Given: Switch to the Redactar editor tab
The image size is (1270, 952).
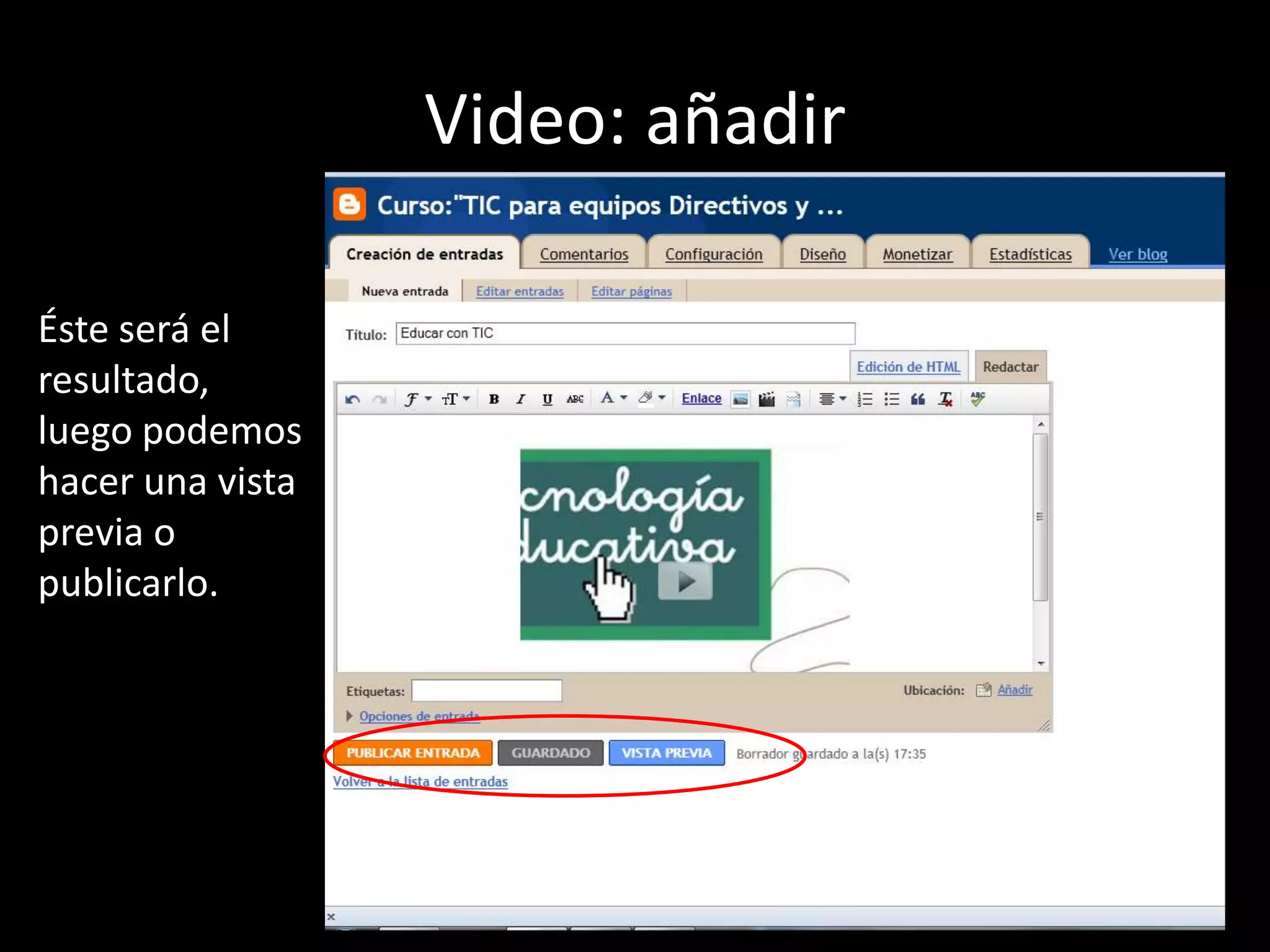Looking at the screenshot, I should coord(1010,366).
